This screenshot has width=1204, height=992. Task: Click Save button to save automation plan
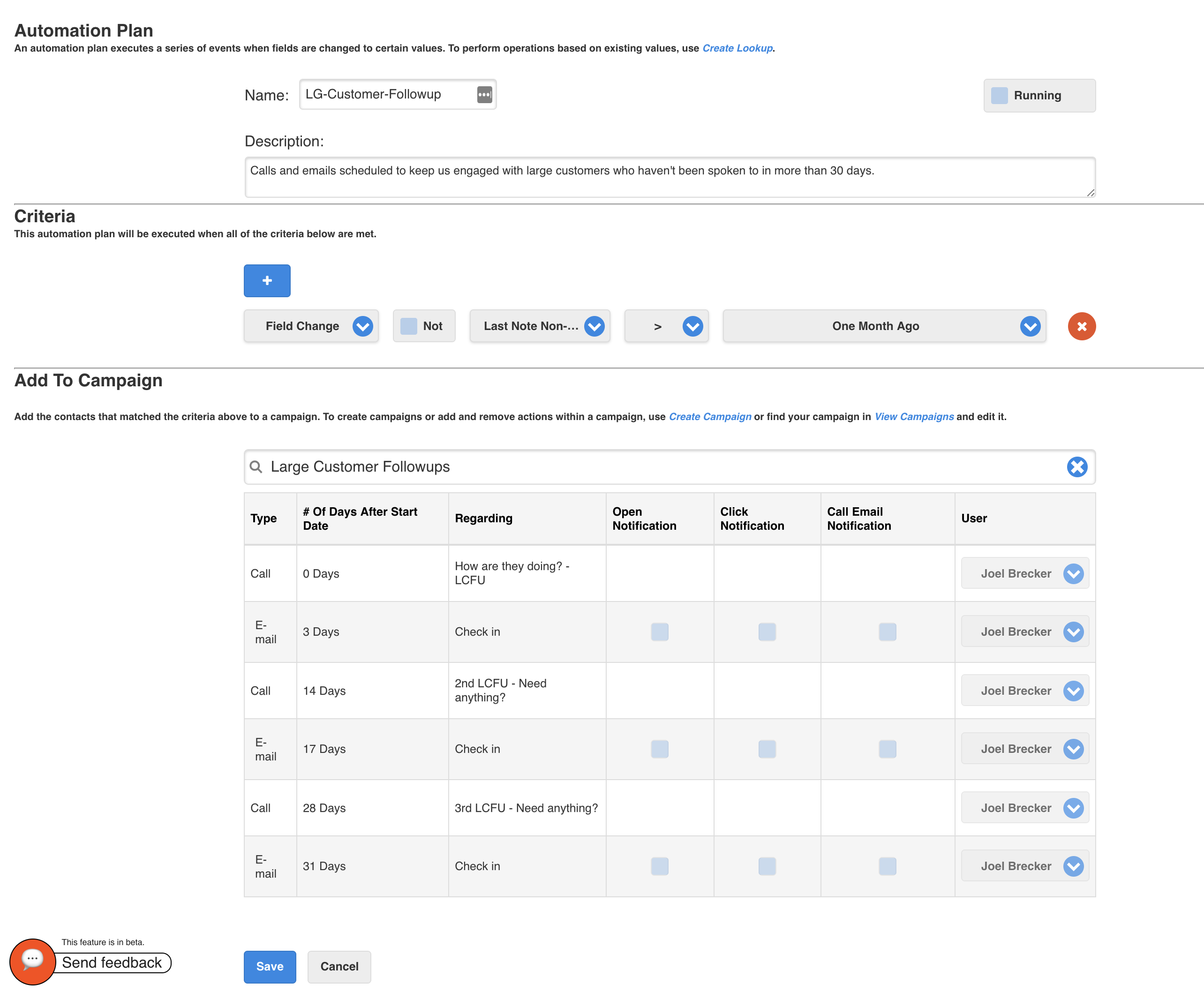[x=270, y=967]
